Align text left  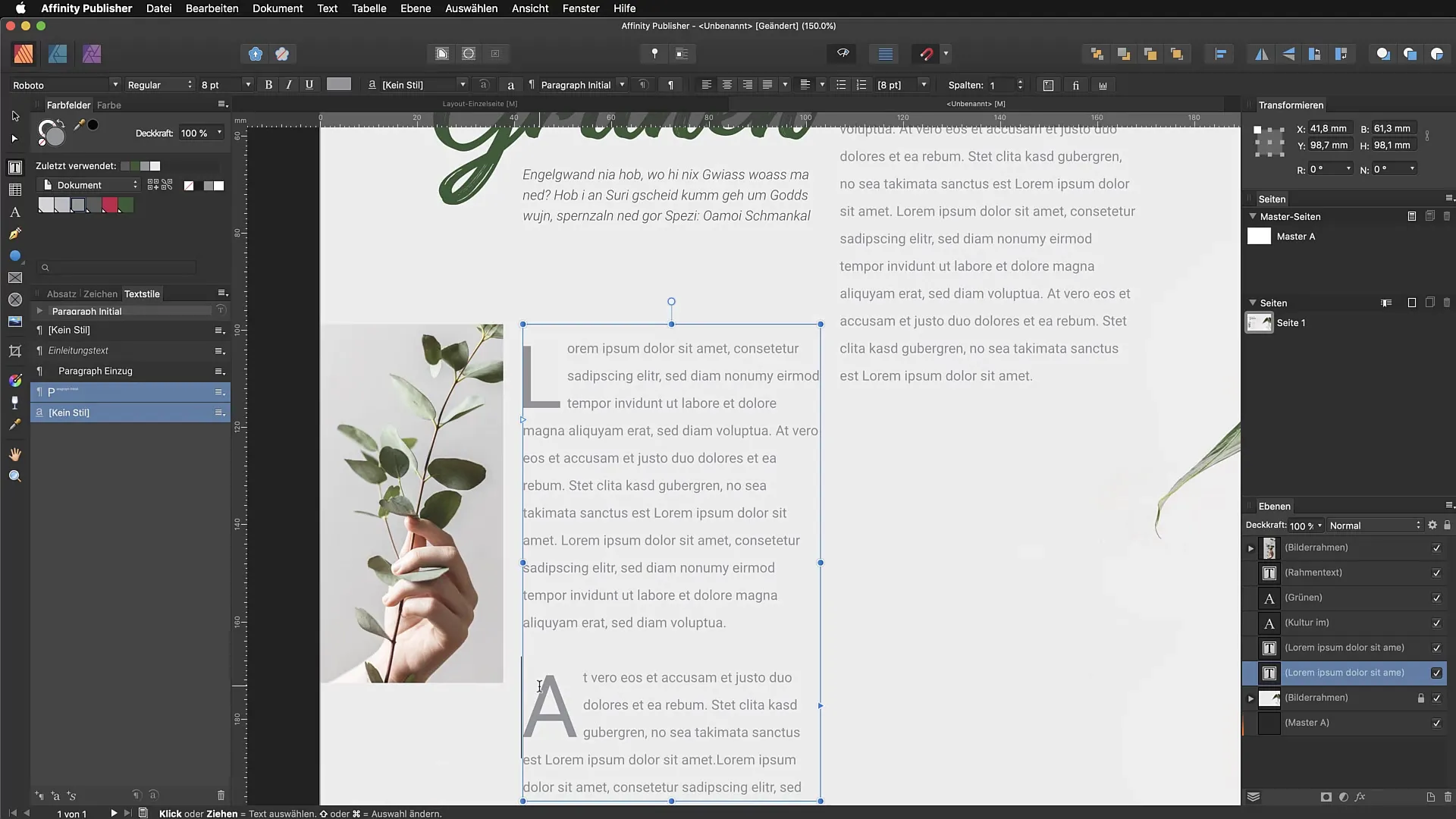(706, 85)
